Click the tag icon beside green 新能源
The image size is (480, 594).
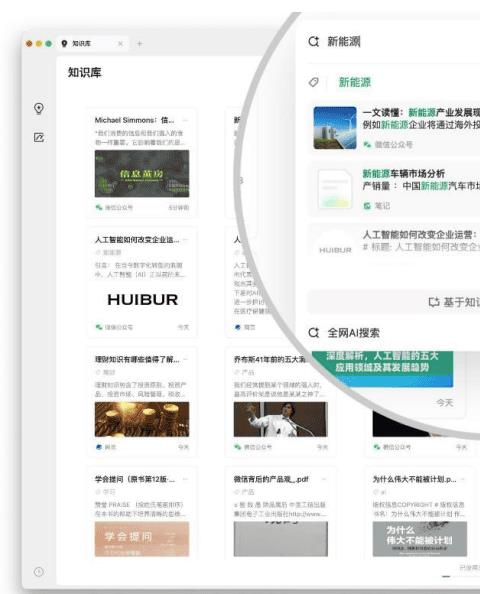coord(314,82)
